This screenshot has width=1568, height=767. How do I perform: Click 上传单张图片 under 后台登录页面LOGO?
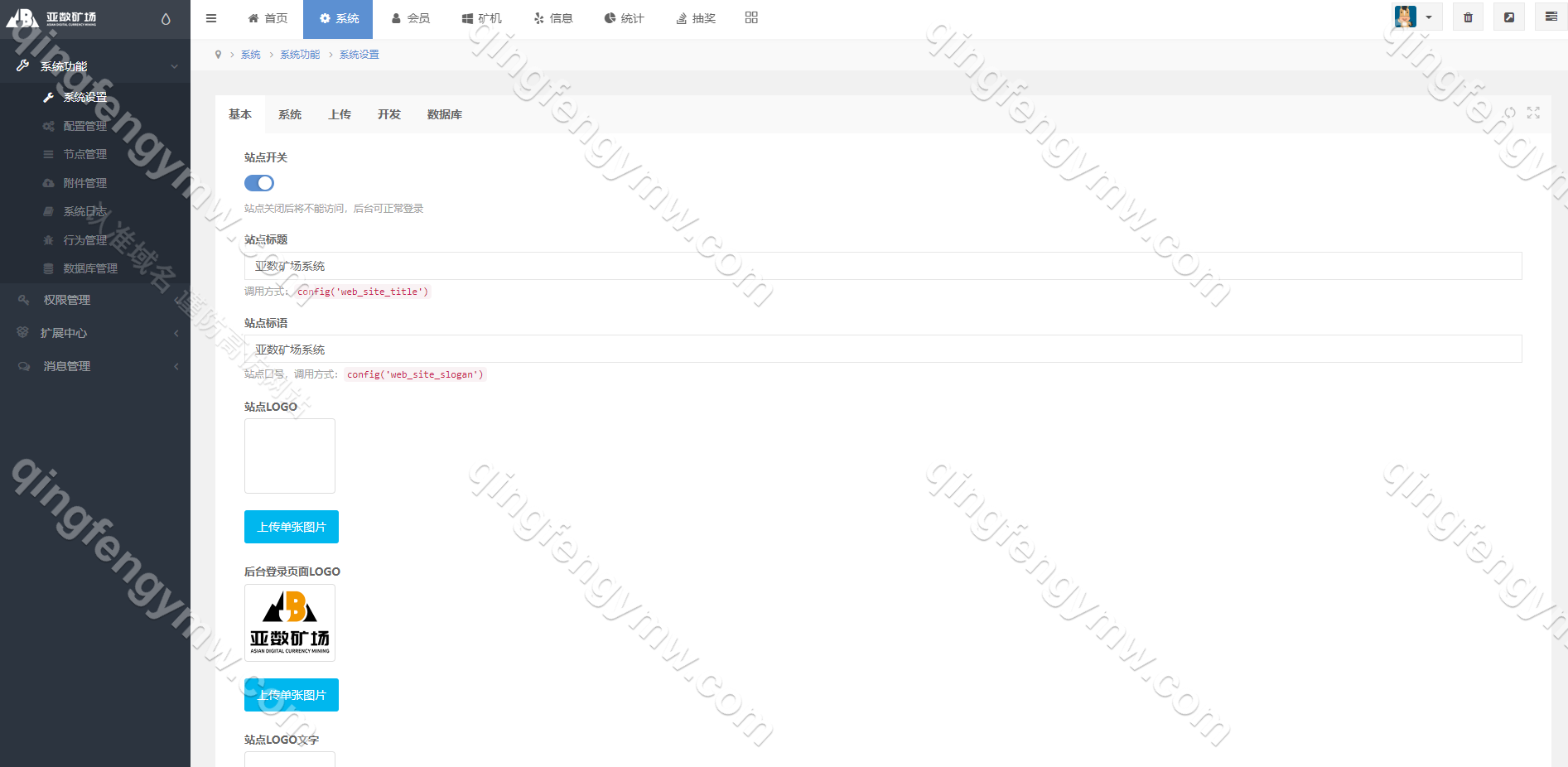[292, 695]
